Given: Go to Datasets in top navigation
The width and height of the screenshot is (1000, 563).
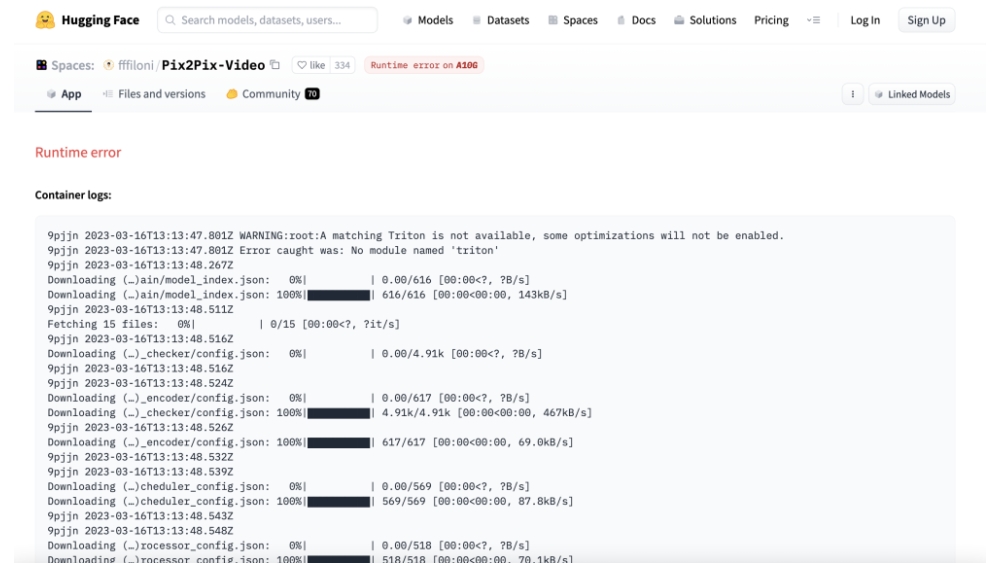Looking at the screenshot, I should pyautogui.click(x=500, y=20).
